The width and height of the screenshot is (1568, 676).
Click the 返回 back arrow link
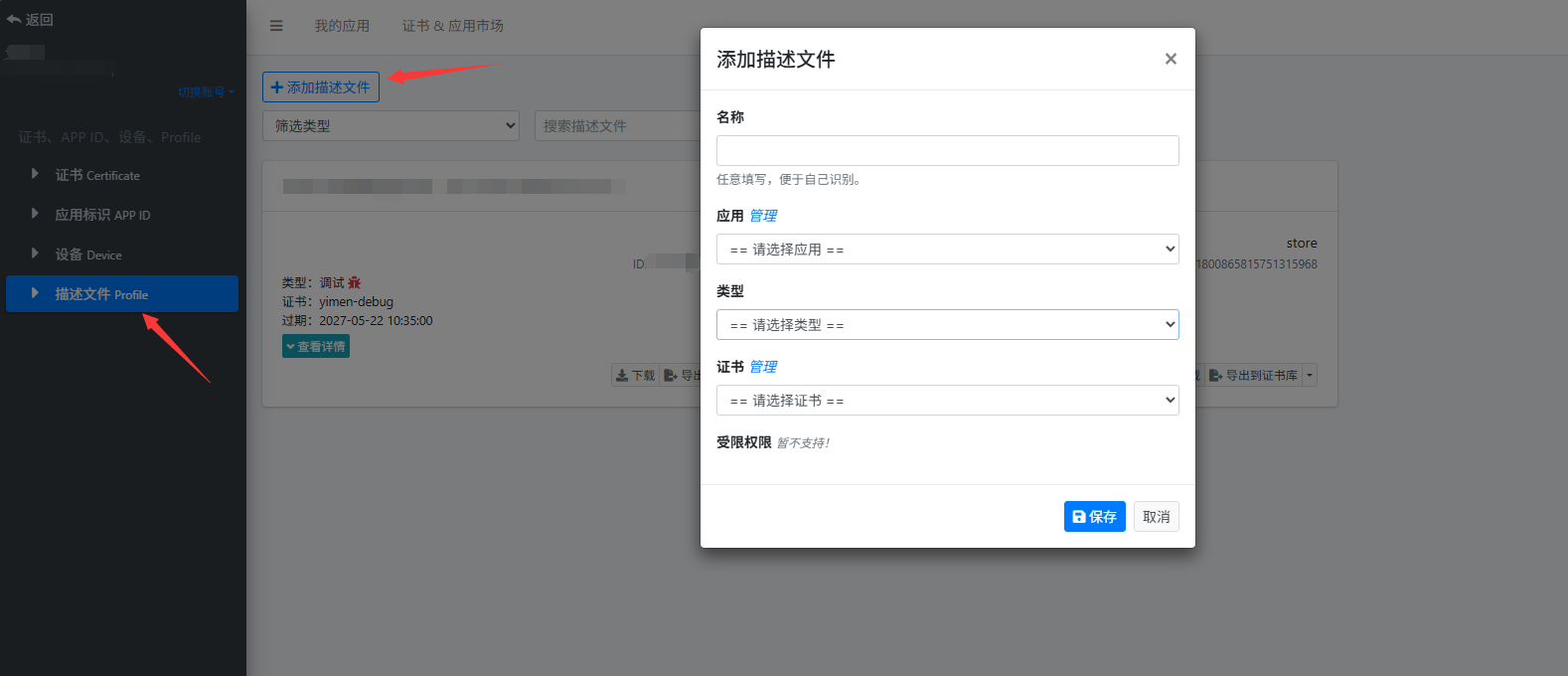pos(30,19)
